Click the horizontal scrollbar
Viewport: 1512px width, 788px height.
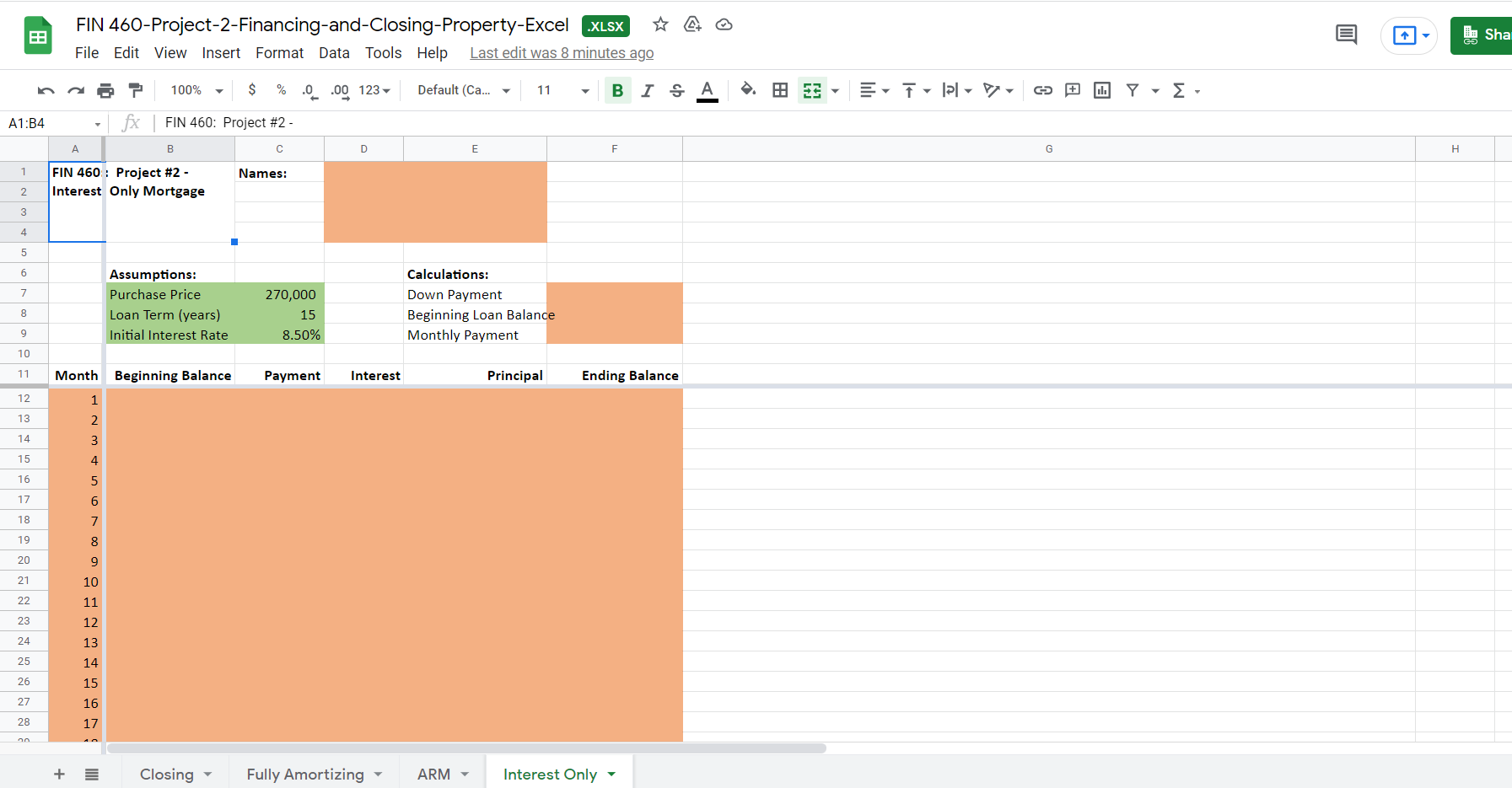pyautogui.click(x=466, y=748)
